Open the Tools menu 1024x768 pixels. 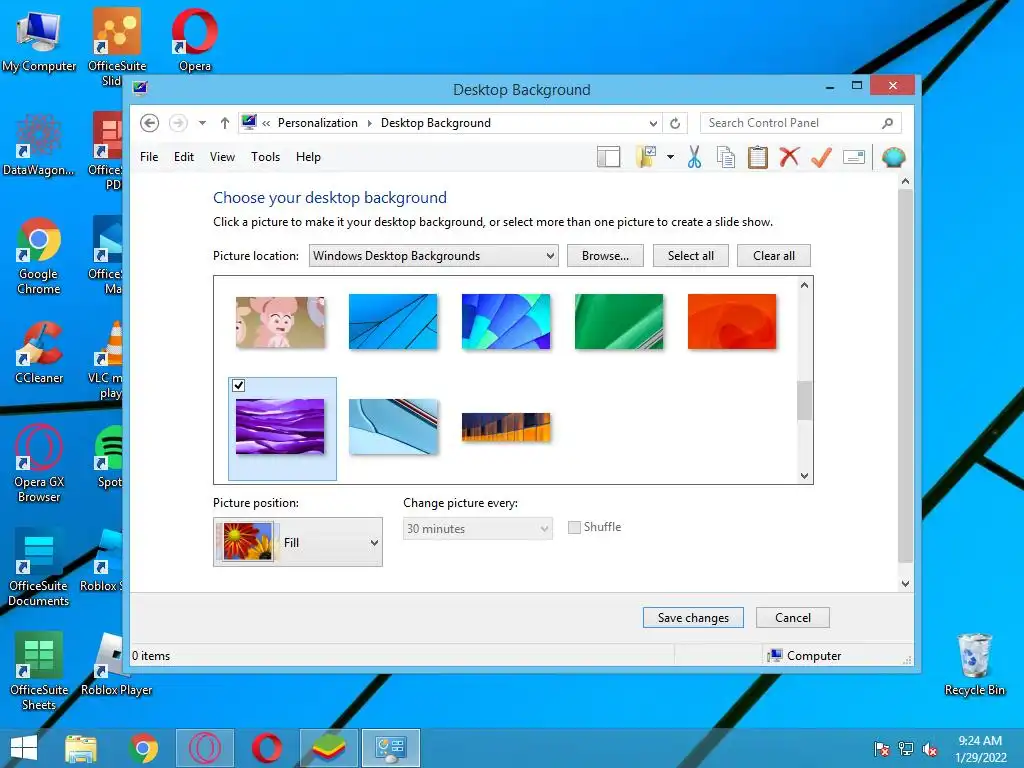[x=265, y=157]
